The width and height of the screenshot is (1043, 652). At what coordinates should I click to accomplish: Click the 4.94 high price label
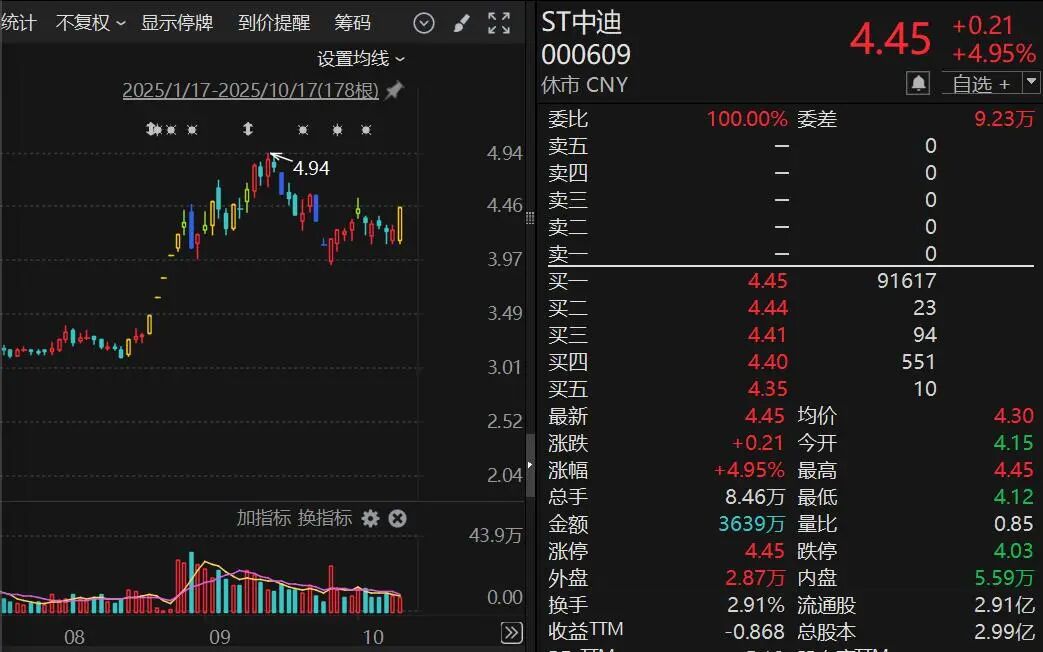coord(311,168)
